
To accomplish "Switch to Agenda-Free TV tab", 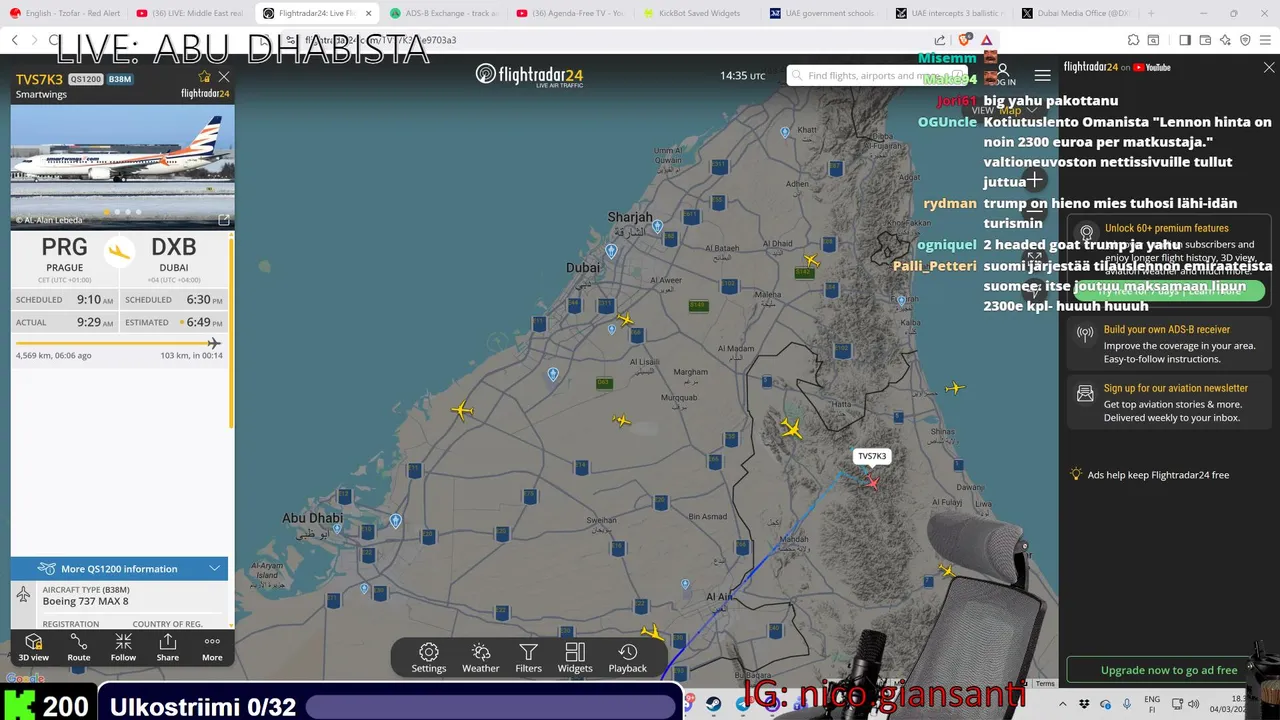I will (570, 13).
